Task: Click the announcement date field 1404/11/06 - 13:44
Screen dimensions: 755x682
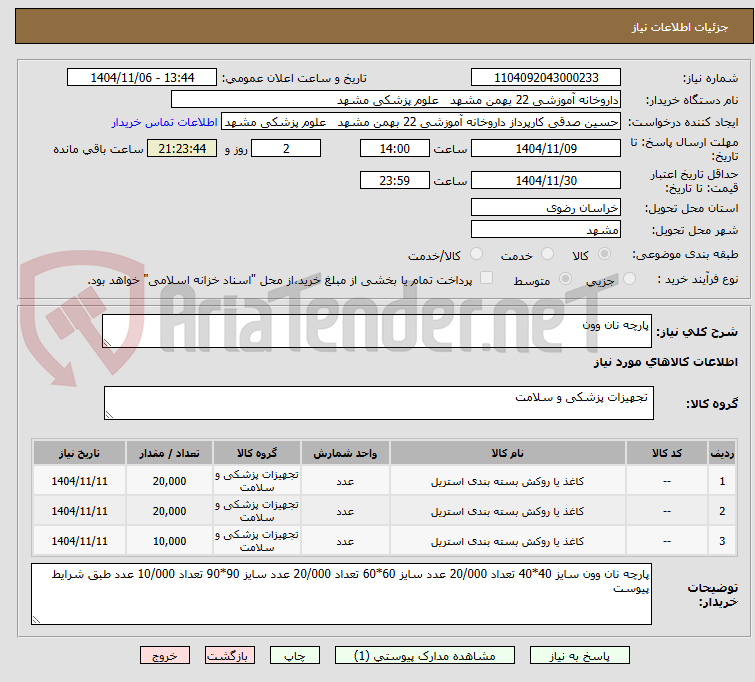Action: (x=142, y=78)
